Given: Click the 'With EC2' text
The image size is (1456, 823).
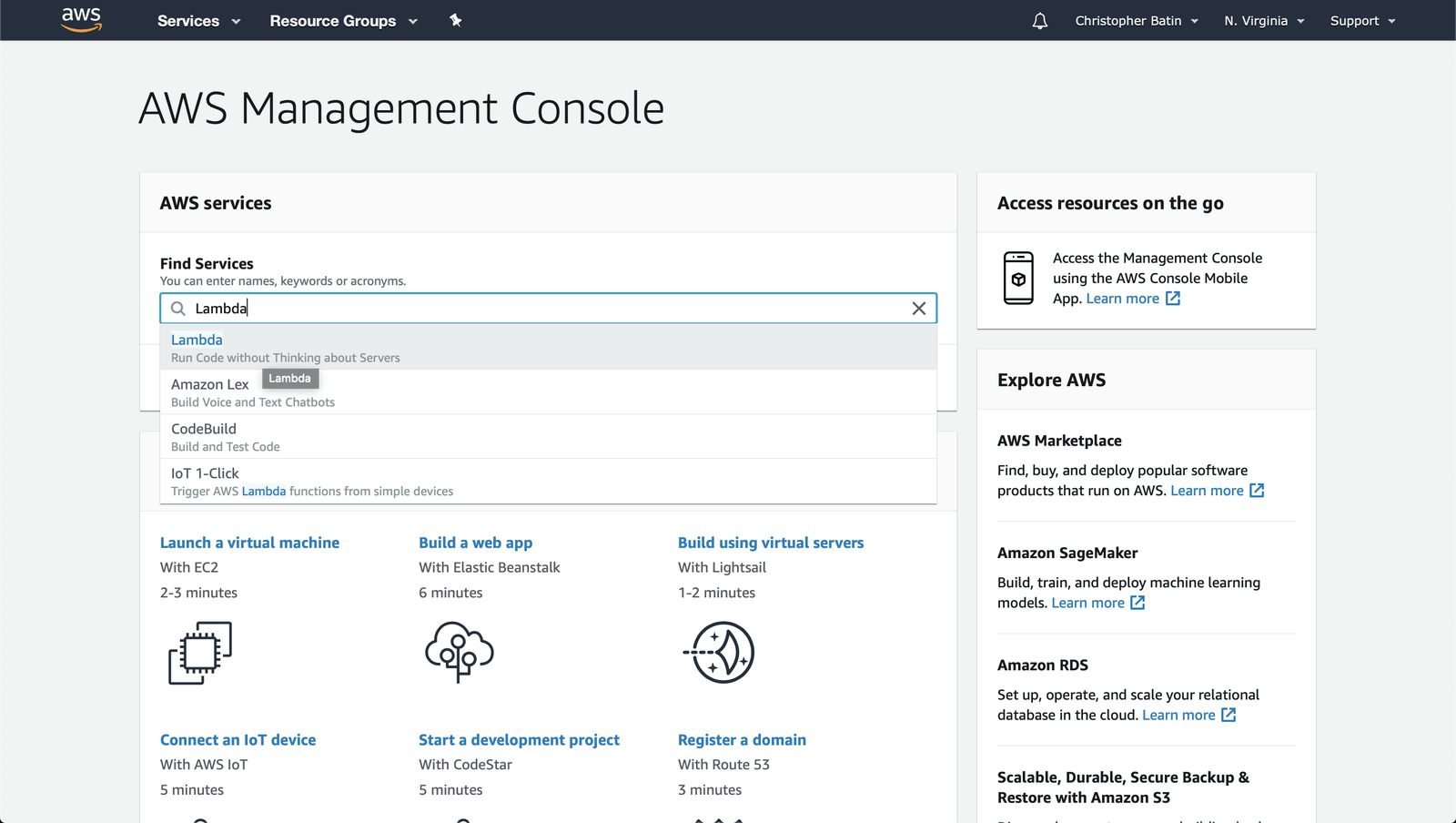Looking at the screenshot, I should (189, 567).
